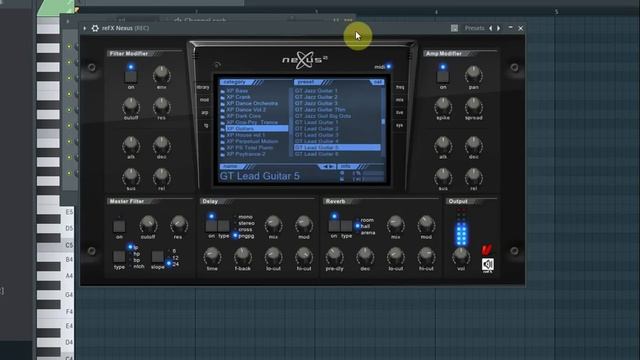Select the room reverb type

click(x=366, y=220)
